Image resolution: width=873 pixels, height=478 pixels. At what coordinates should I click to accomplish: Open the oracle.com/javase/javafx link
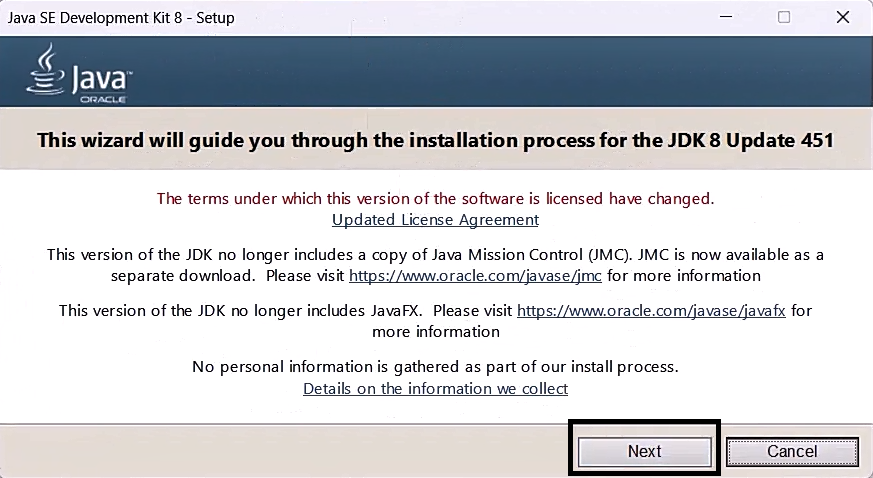650,311
